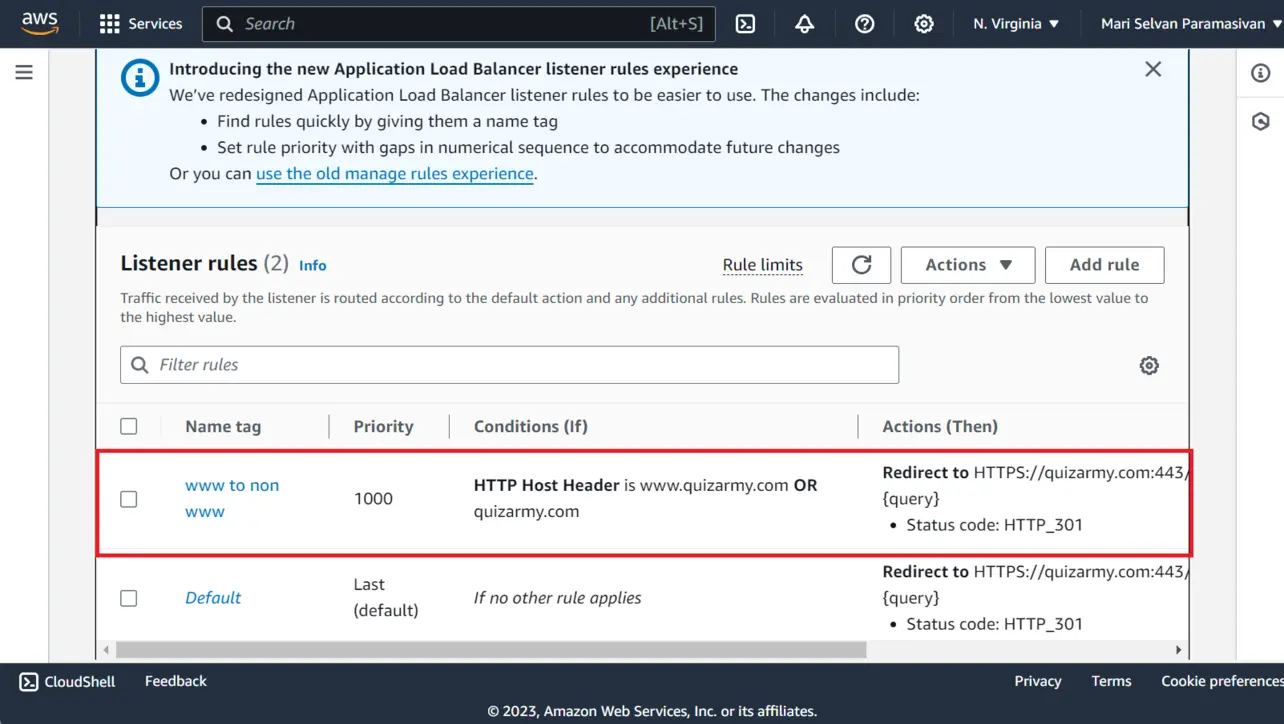Open the N. Virginia region dropdown
The image size is (1284, 724).
(1016, 23)
